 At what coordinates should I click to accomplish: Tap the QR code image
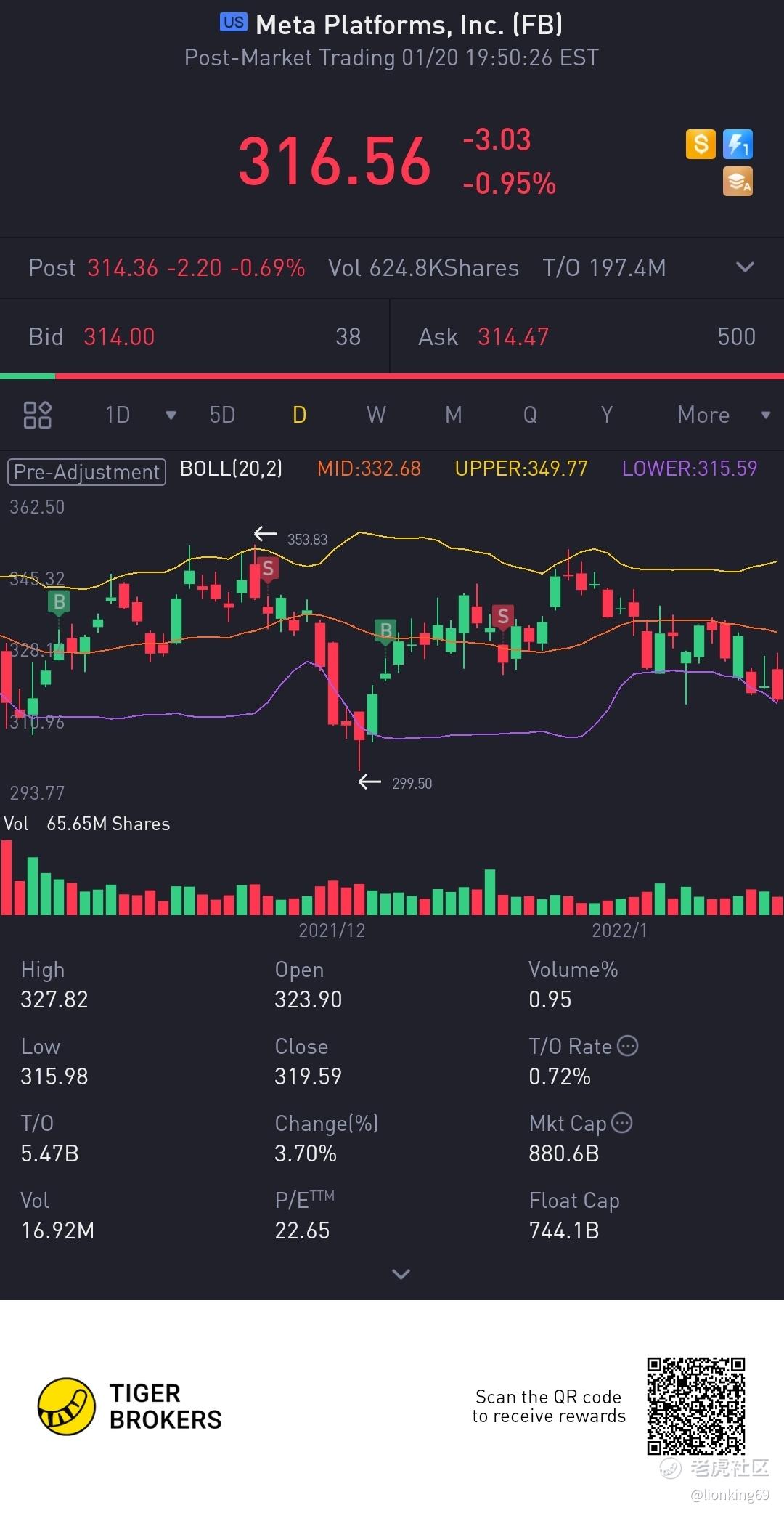click(696, 1406)
